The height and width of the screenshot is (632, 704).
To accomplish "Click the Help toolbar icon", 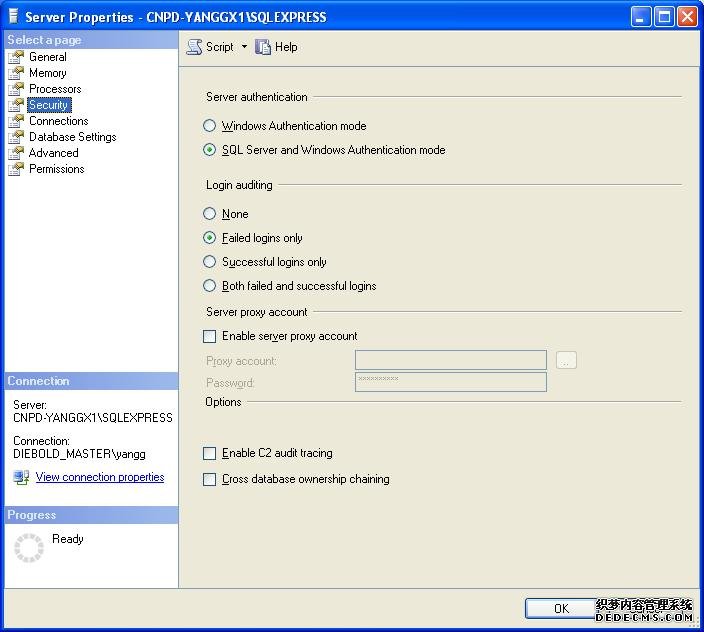I will click(264, 47).
